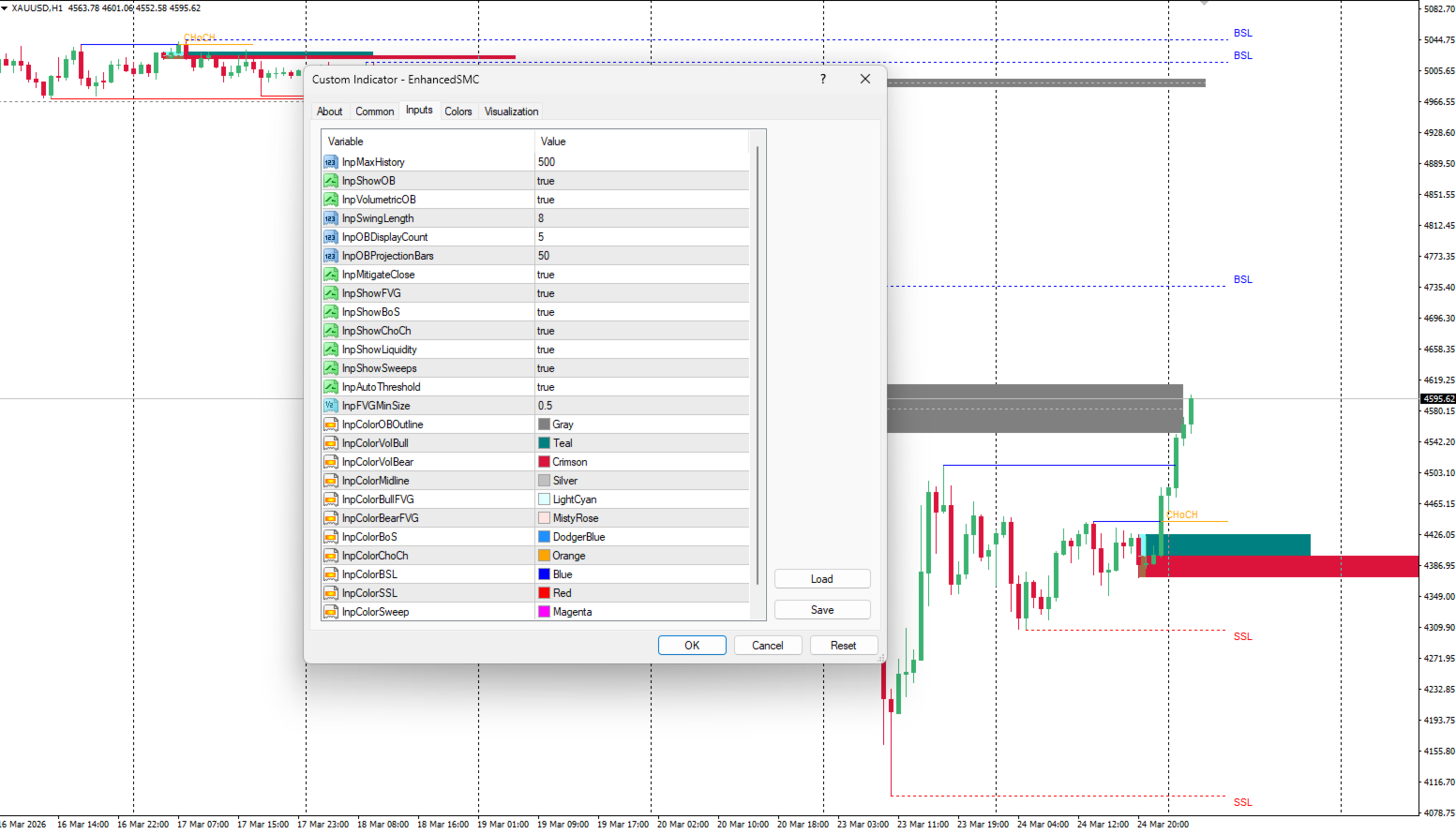The image size is (1456, 834).
Task: Switch to the Common tab
Action: (x=374, y=112)
